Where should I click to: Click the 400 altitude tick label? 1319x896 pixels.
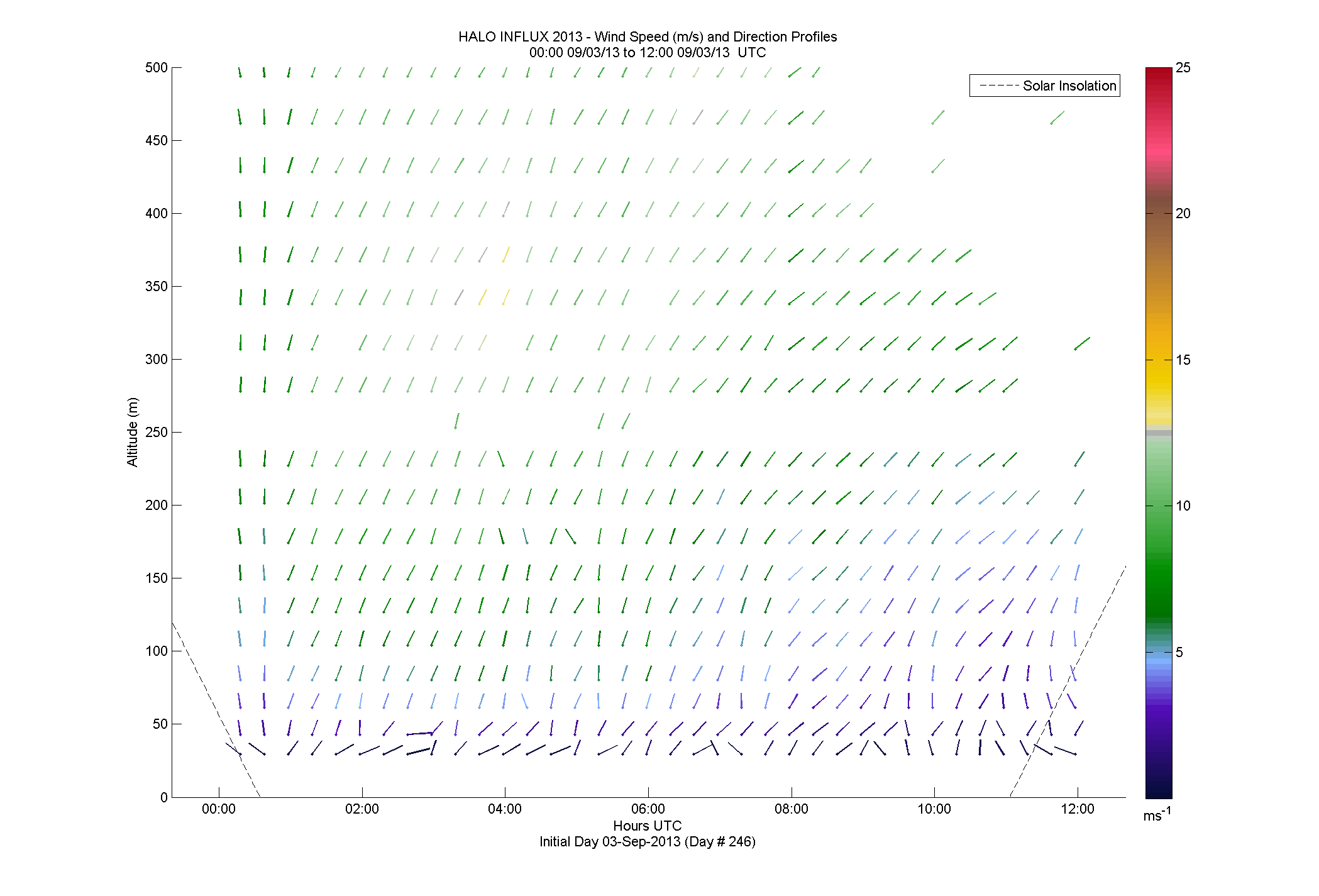[156, 213]
